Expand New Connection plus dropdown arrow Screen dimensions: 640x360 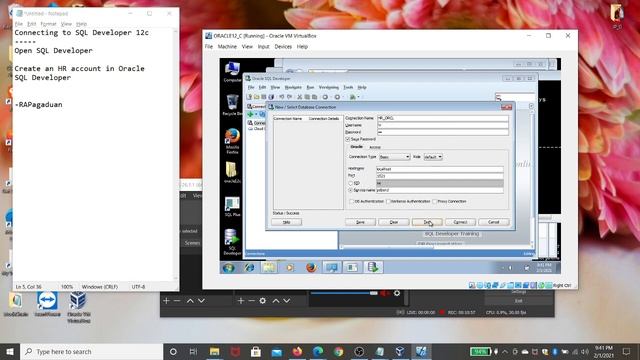(x=256, y=114)
